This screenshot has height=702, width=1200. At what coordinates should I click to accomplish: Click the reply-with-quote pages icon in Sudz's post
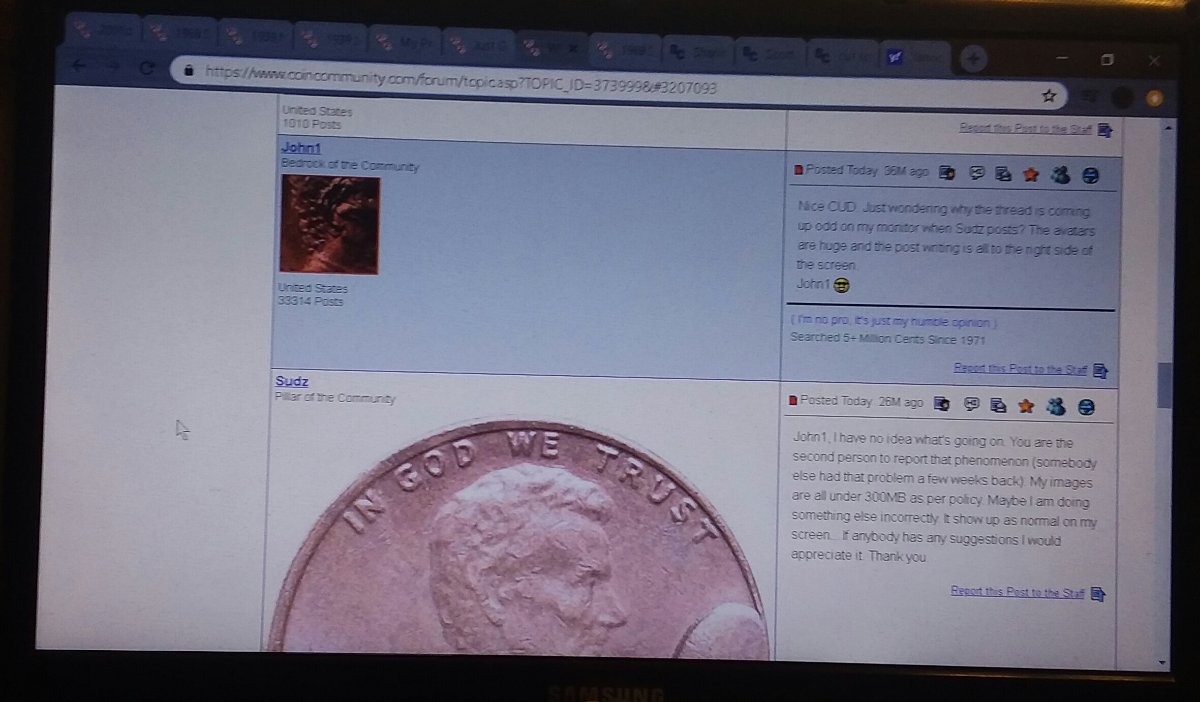click(997, 405)
